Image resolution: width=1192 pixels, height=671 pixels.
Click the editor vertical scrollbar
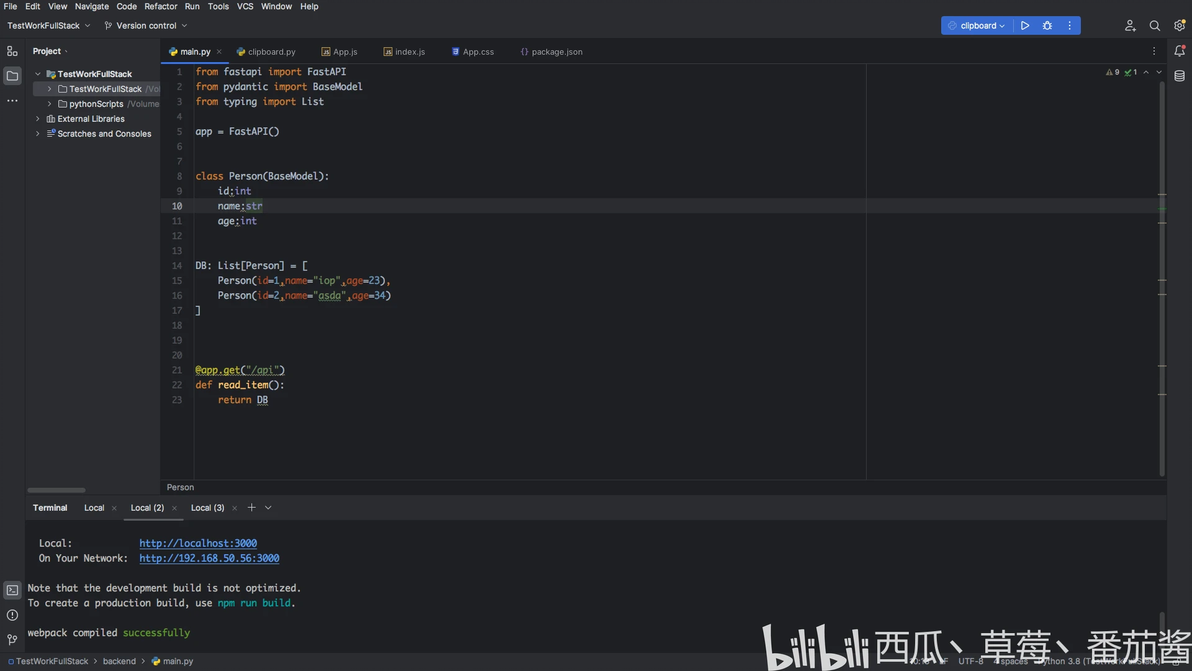[x=1162, y=277]
